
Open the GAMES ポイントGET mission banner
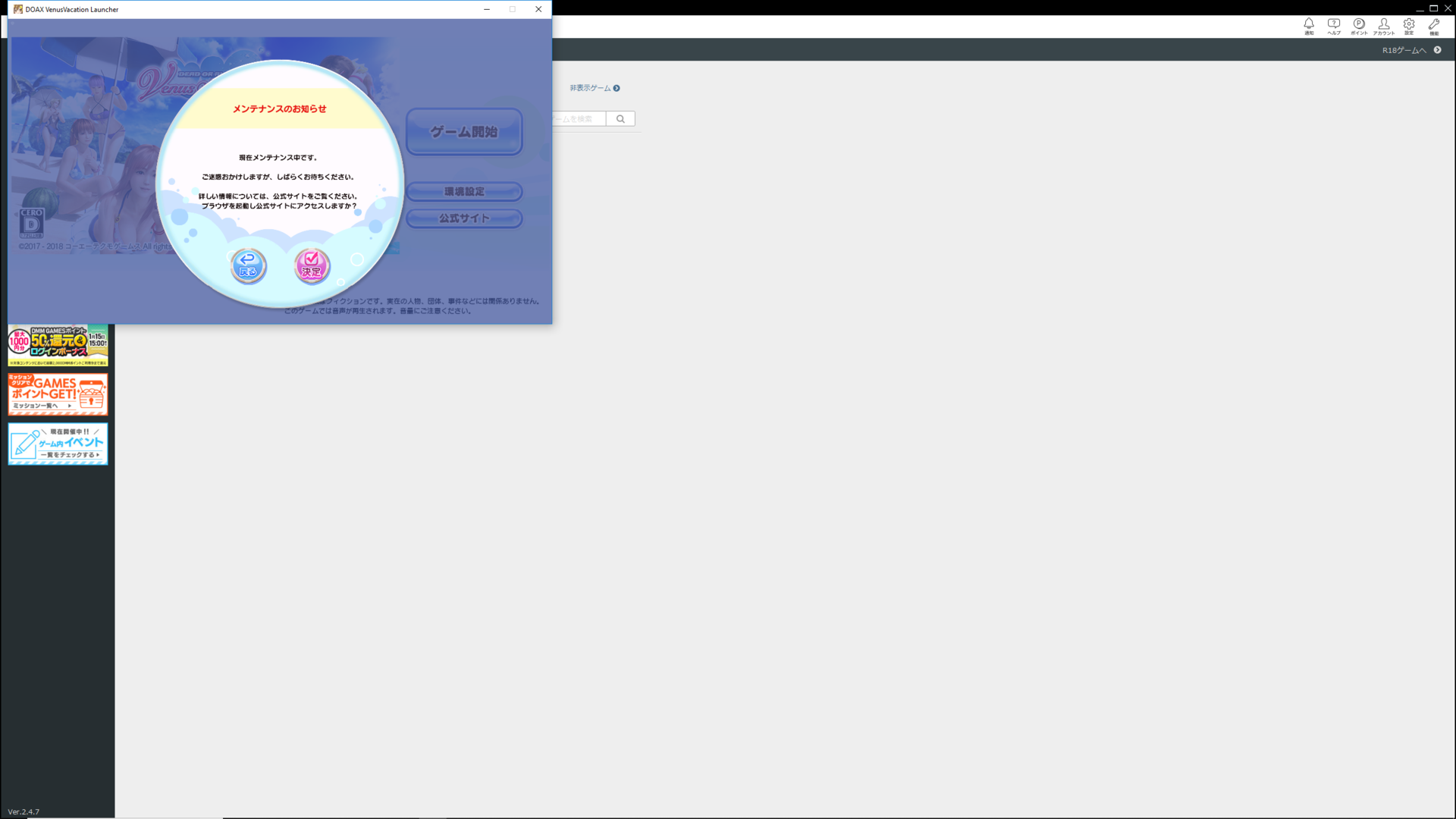tap(58, 394)
